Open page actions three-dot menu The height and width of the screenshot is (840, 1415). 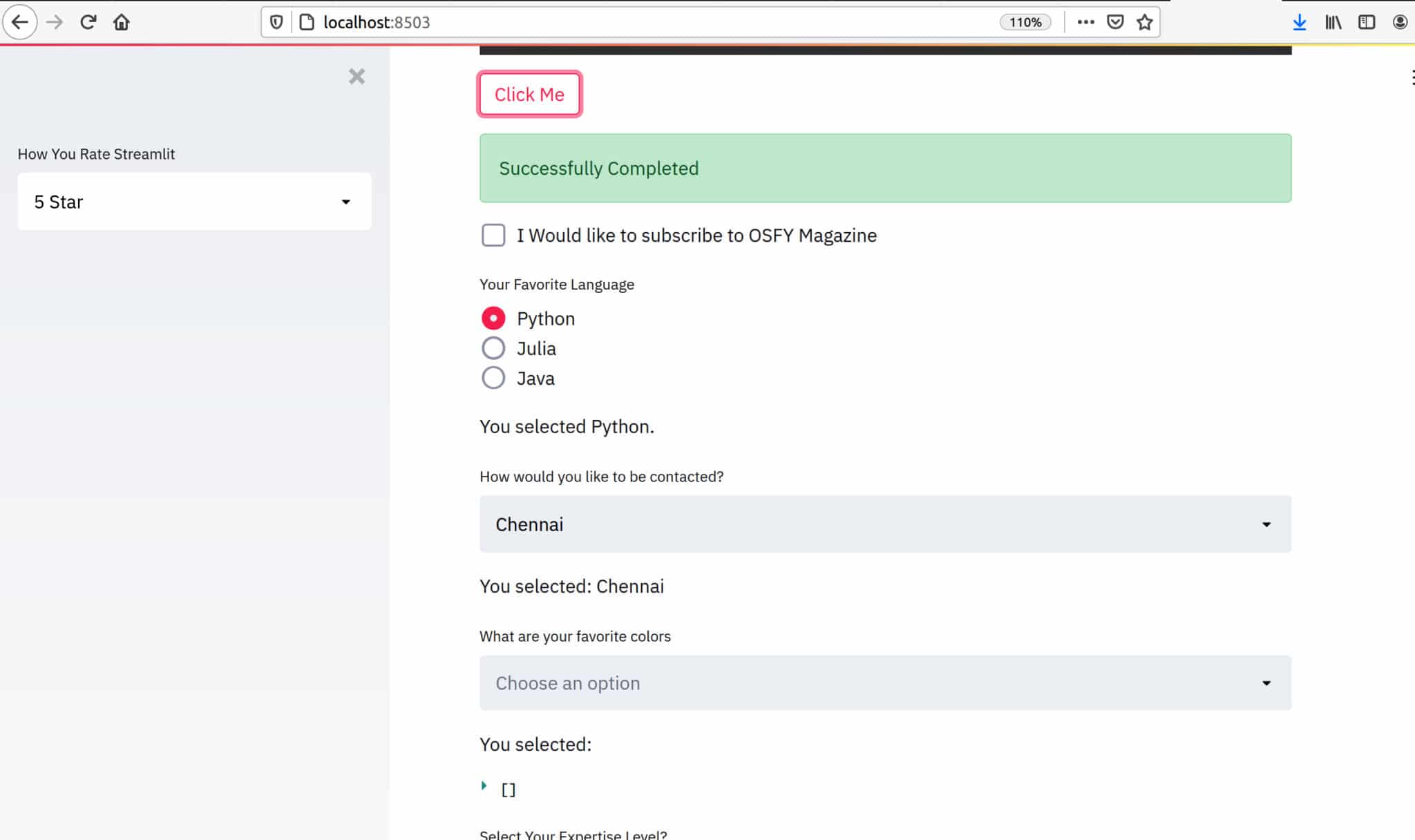point(1085,22)
